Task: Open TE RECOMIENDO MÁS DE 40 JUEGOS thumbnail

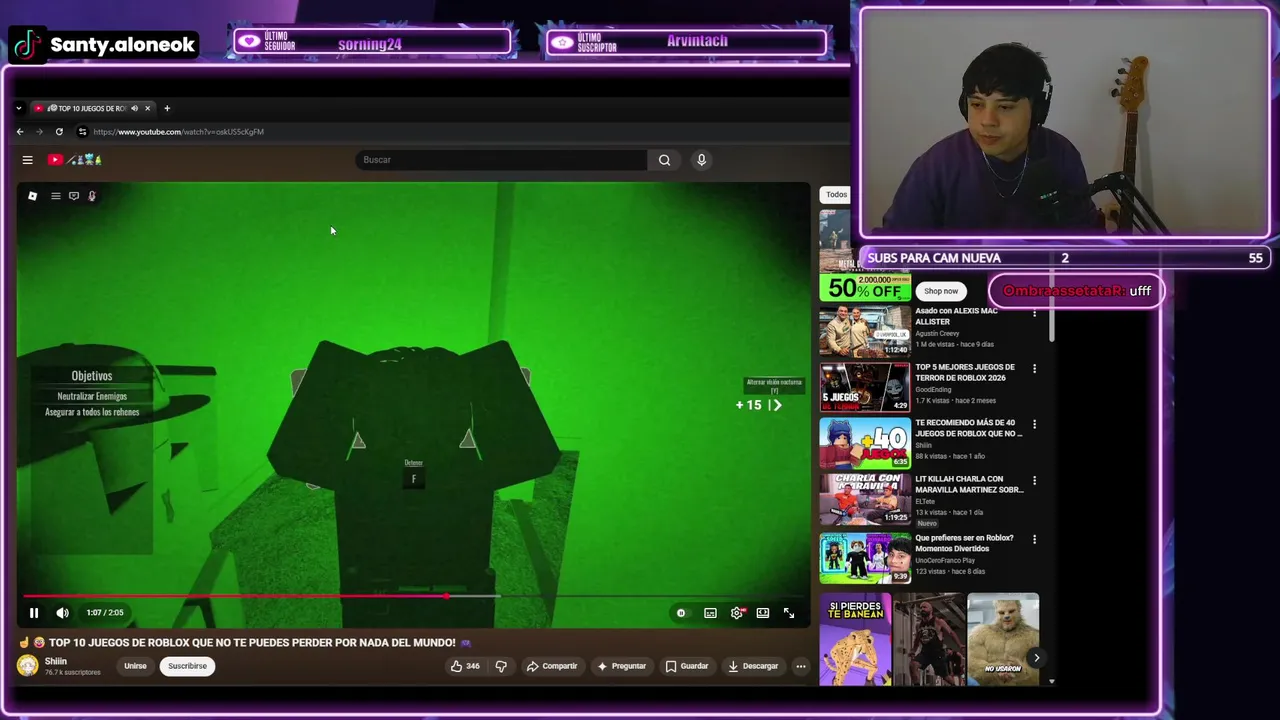Action: tap(865, 444)
